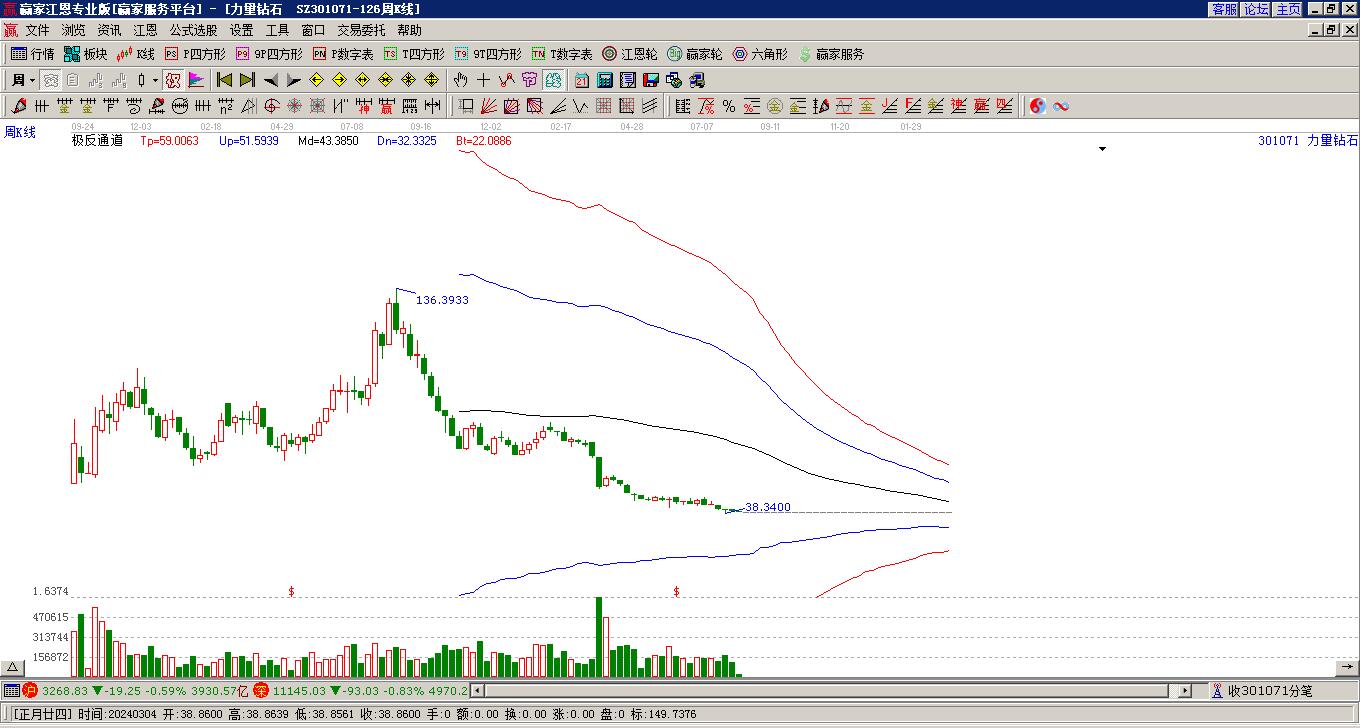Select the red pencil drawing tool

pos(19,106)
